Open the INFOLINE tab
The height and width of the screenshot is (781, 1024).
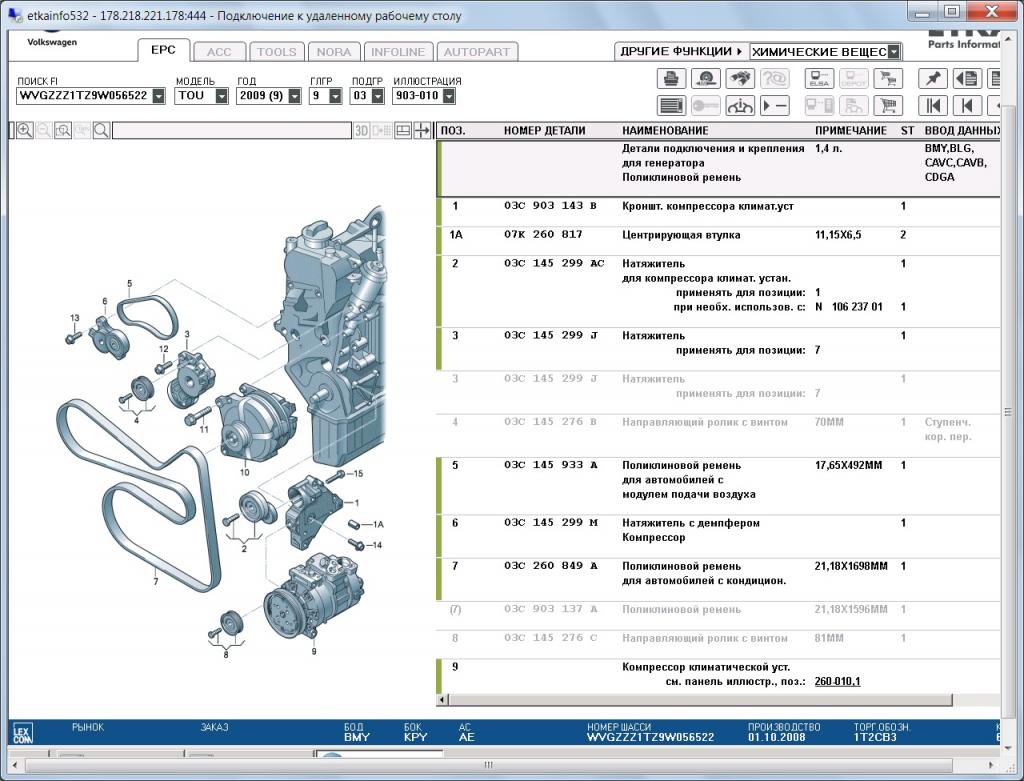pos(398,52)
